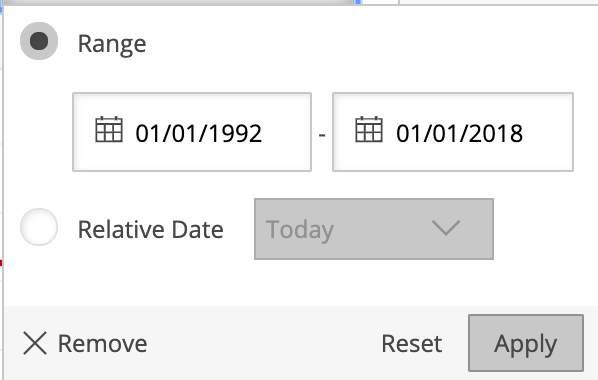Focus the 01/01/1992 start date field

pos(192,132)
